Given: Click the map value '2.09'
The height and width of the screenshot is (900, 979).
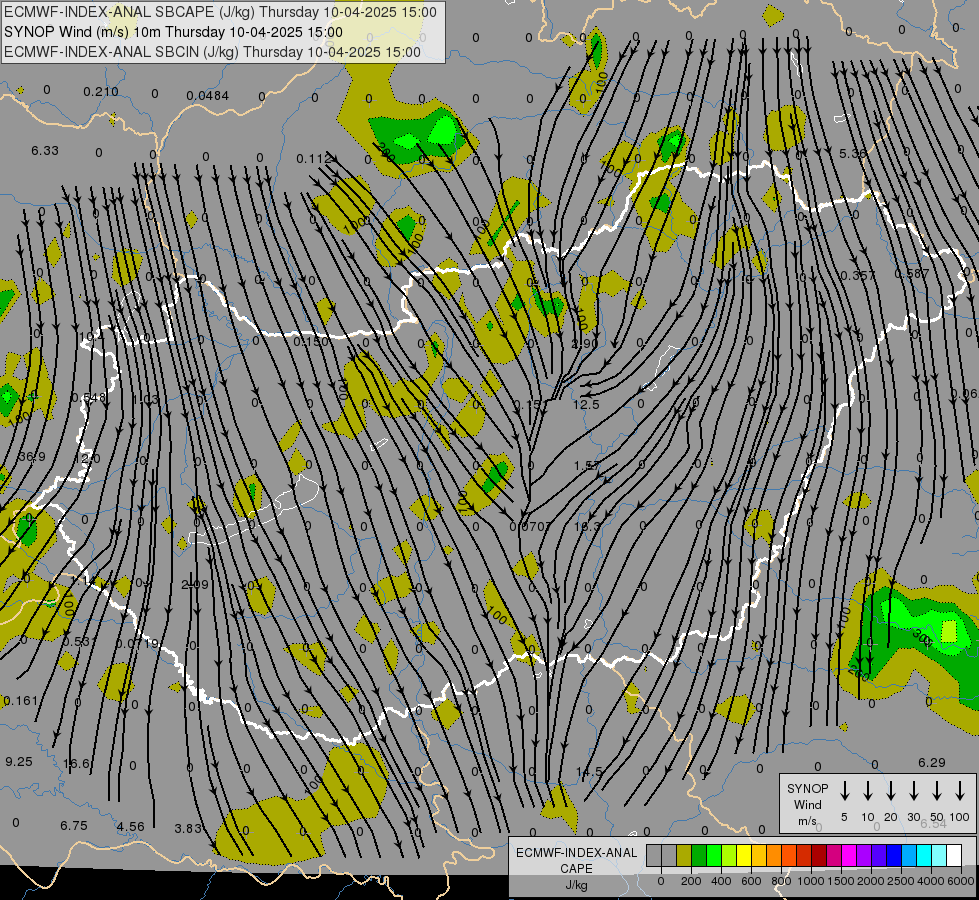Looking at the screenshot, I should click(x=195, y=585).
